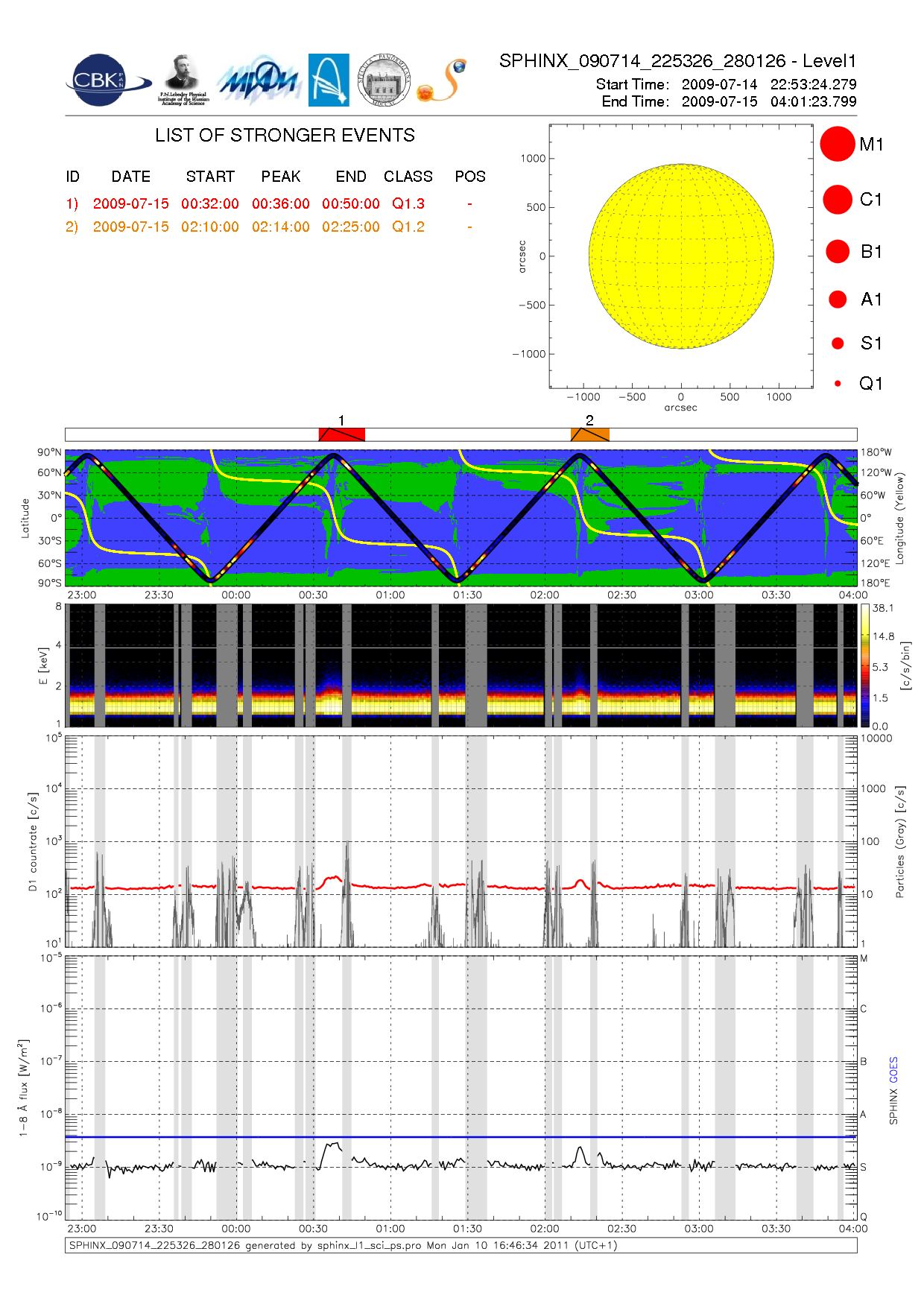The width and height of the screenshot is (924, 1307).
Task: Click the yellow solar disk image
Action: point(680,256)
